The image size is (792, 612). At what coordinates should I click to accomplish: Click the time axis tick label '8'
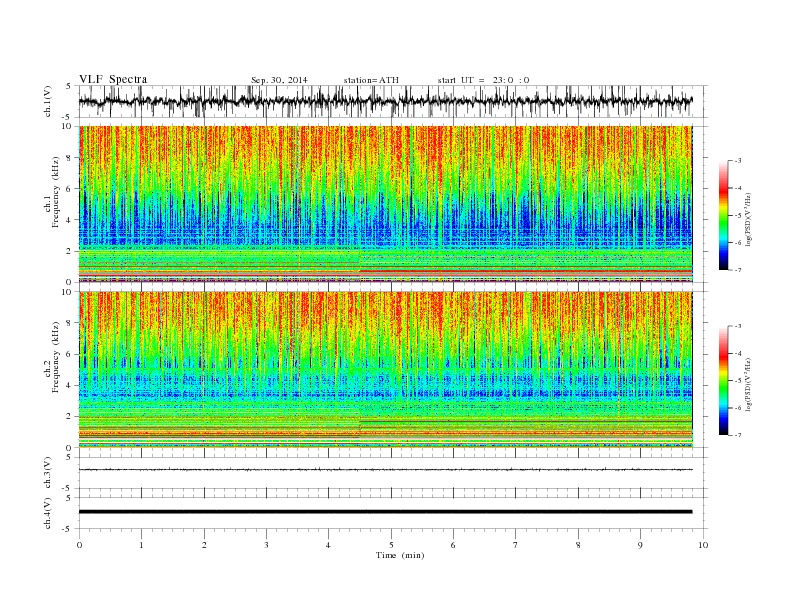pyautogui.click(x=578, y=545)
